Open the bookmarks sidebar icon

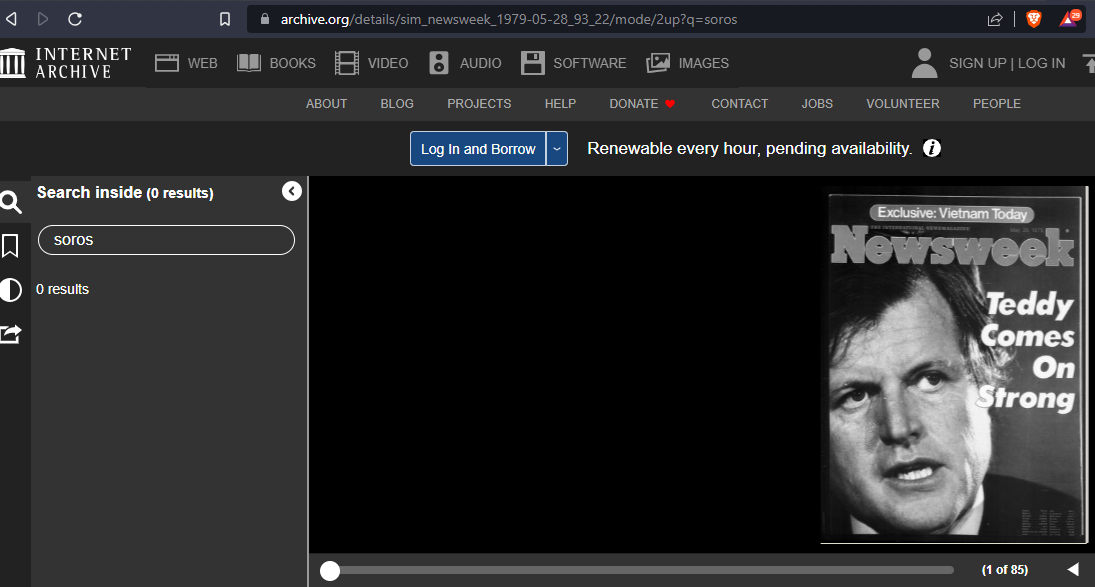pyautogui.click(x=10, y=246)
